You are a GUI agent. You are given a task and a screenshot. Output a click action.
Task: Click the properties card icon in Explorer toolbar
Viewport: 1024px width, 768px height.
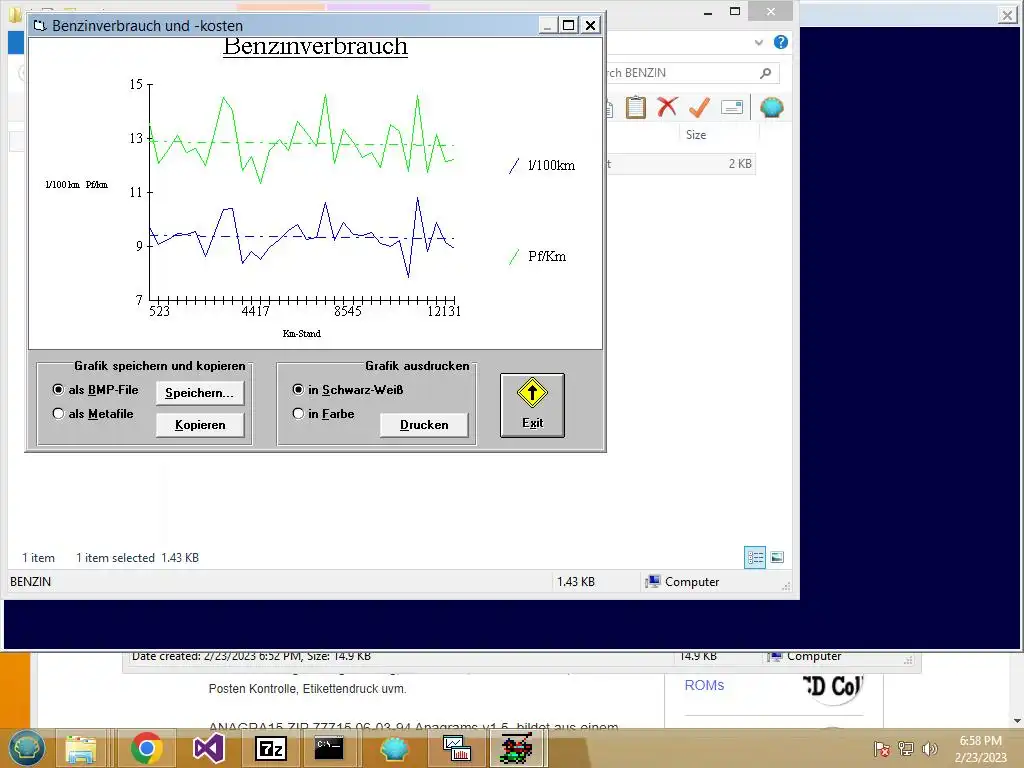[x=732, y=107]
